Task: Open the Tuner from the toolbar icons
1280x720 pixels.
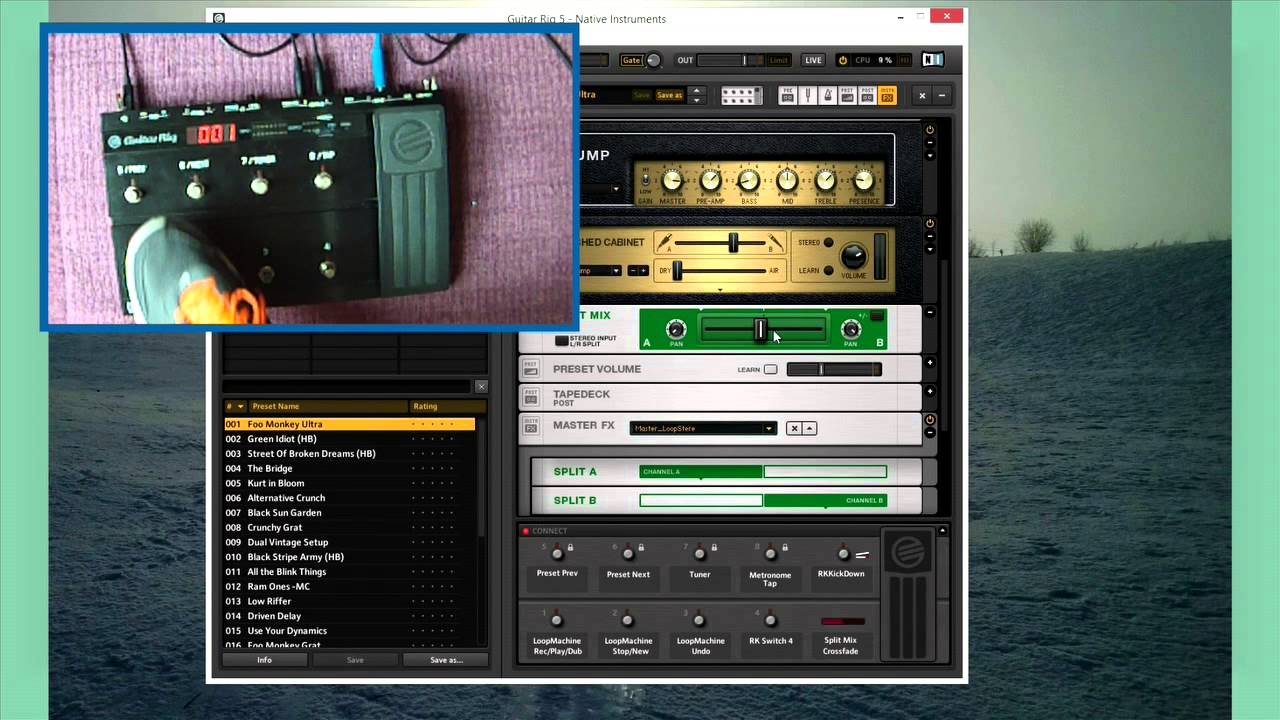Action: [x=808, y=95]
